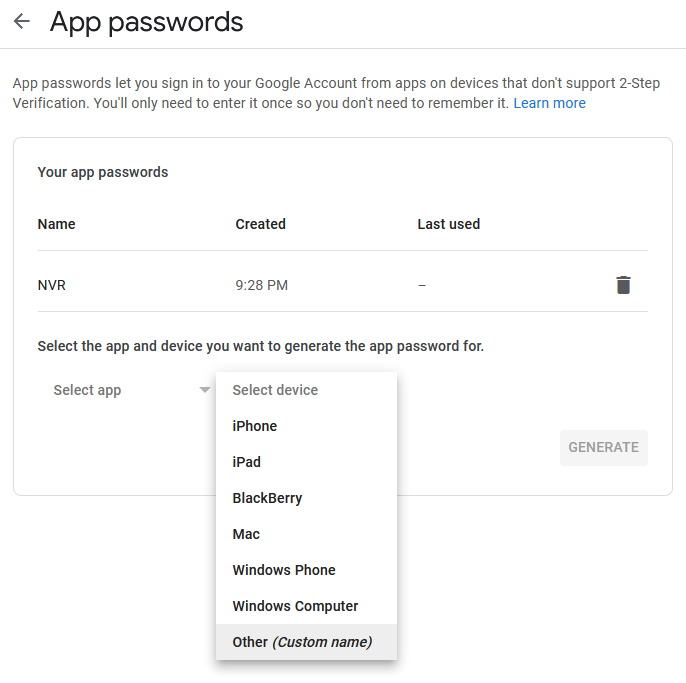Viewport: 686px width, 683px height.
Task: Click the Select app dropdown arrow
Action: (x=204, y=389)
